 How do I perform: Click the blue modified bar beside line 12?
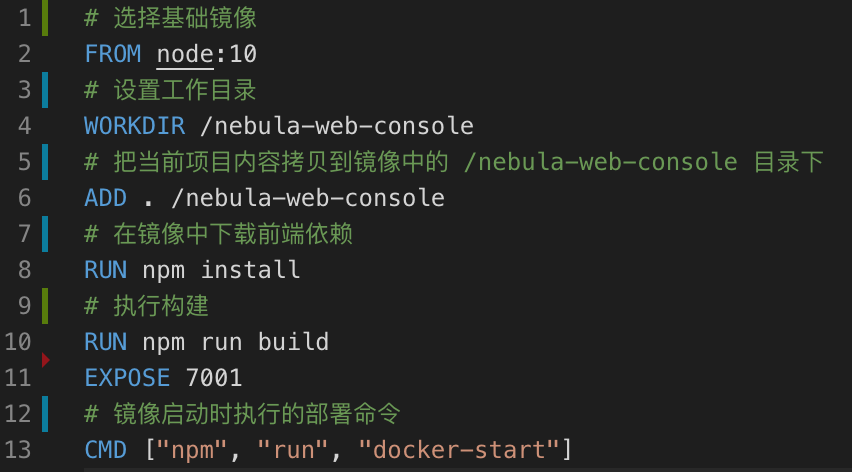pos(45,414)
